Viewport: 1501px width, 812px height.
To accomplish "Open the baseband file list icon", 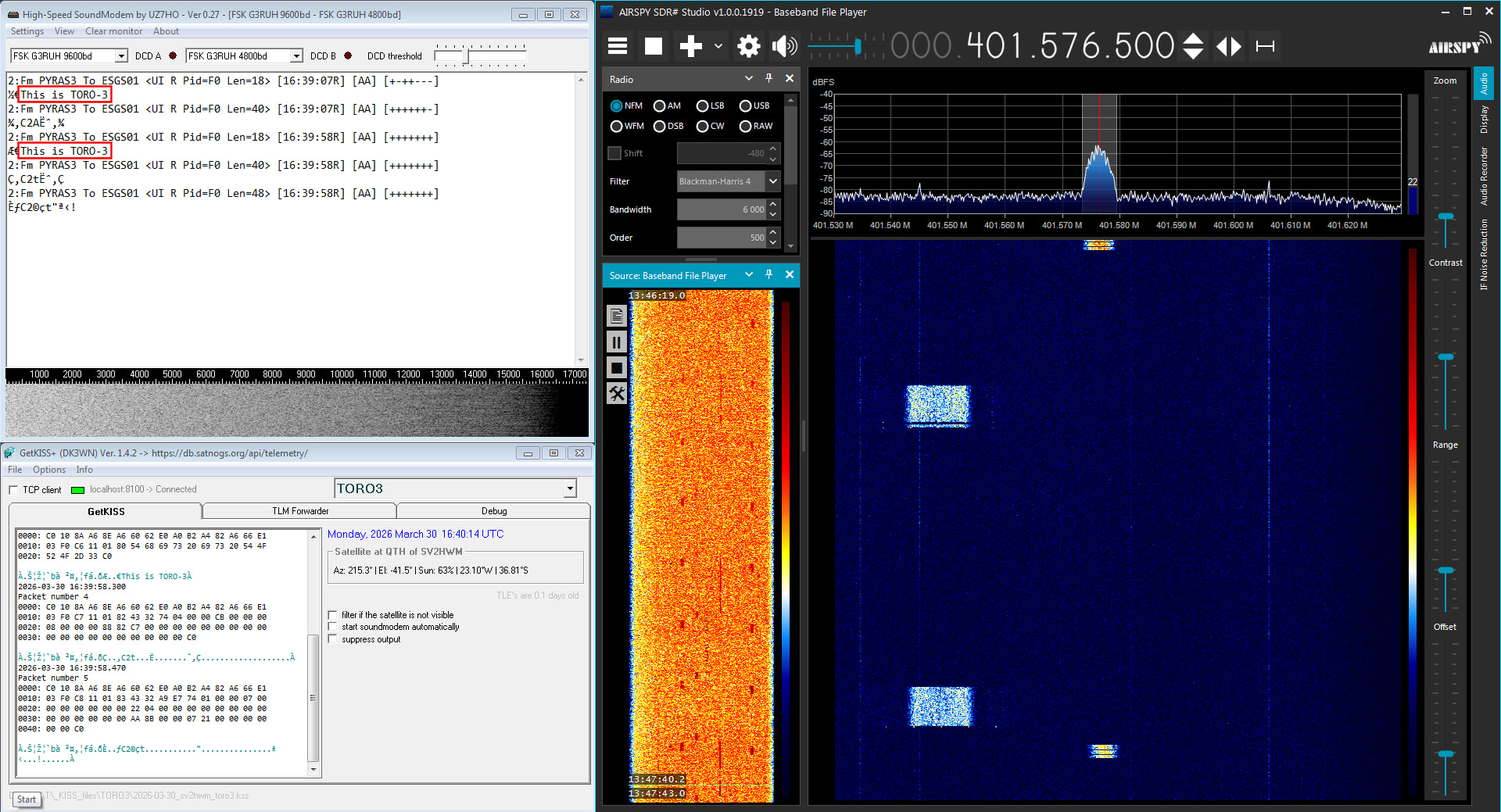I will point(617,316).
